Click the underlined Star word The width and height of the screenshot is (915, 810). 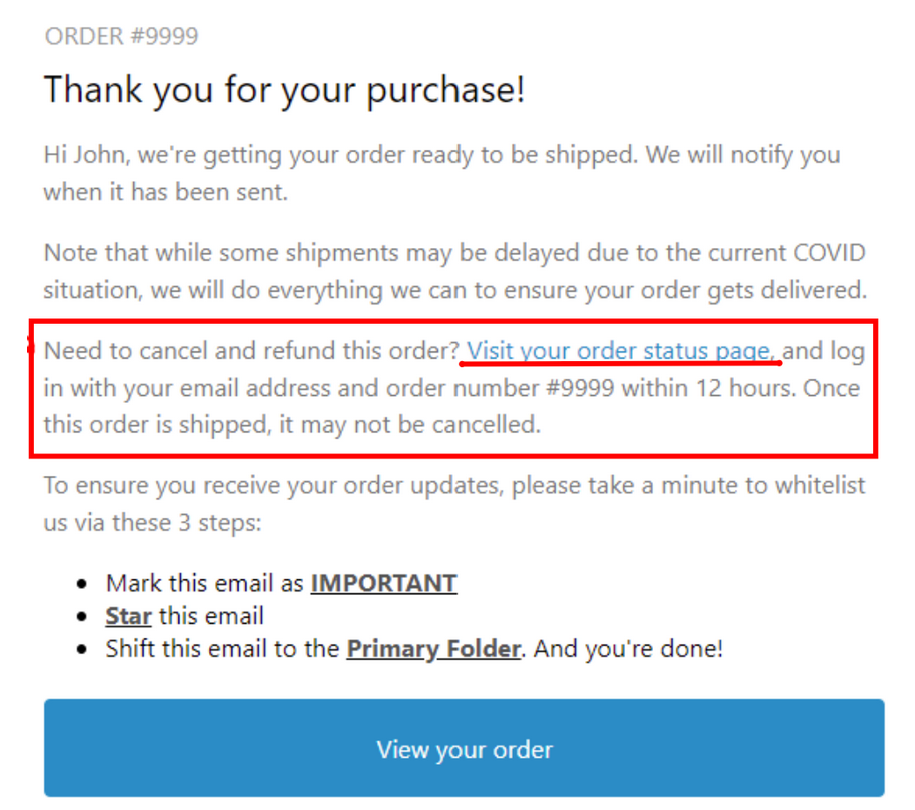128,616
